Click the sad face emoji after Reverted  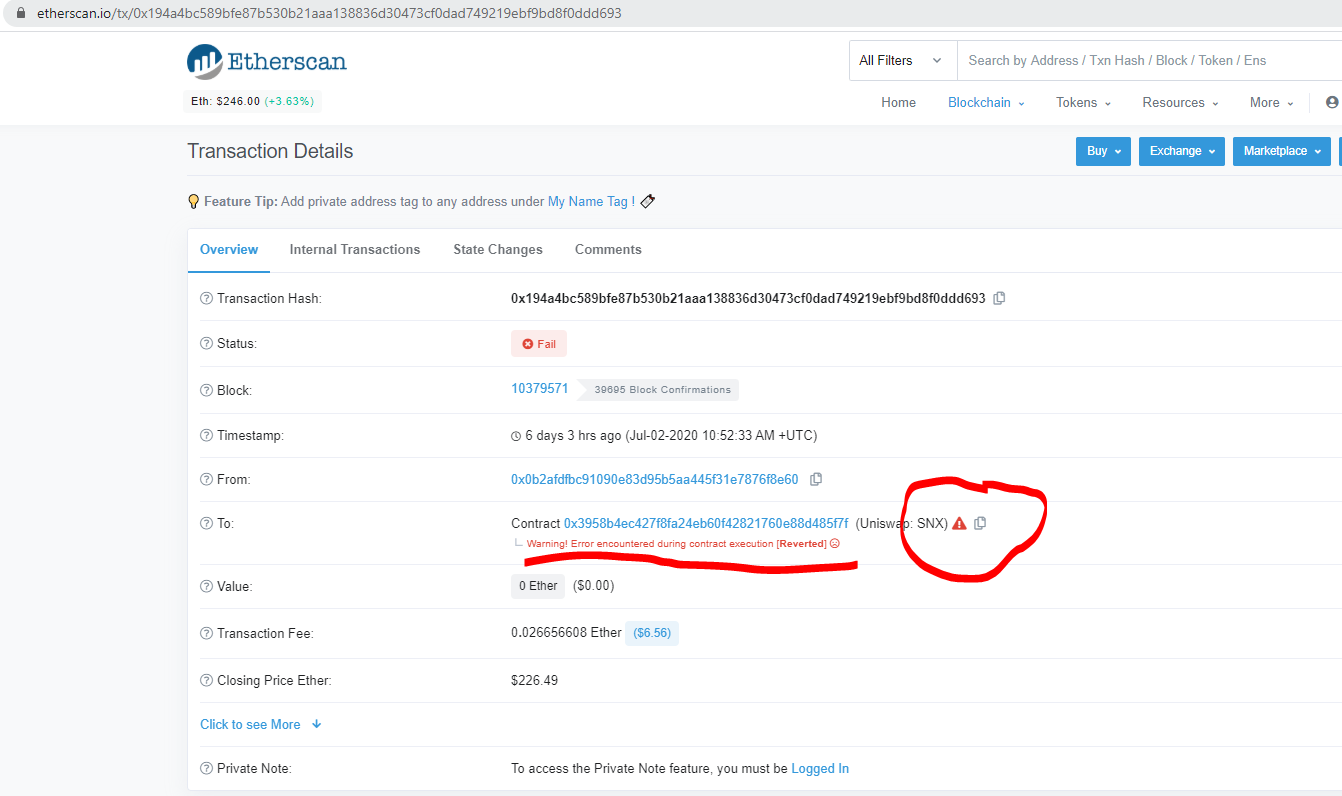(834, 543)
